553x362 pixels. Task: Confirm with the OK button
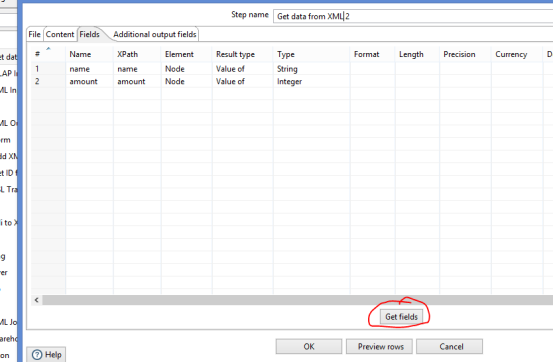point(309,346)
